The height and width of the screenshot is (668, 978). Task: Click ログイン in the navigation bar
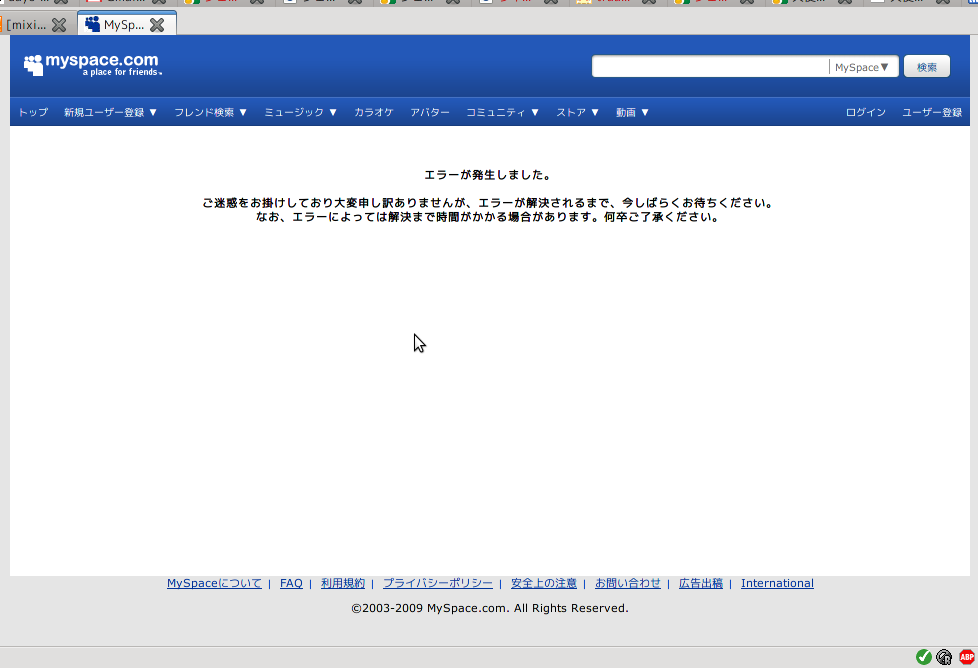[x=866, y=112]
